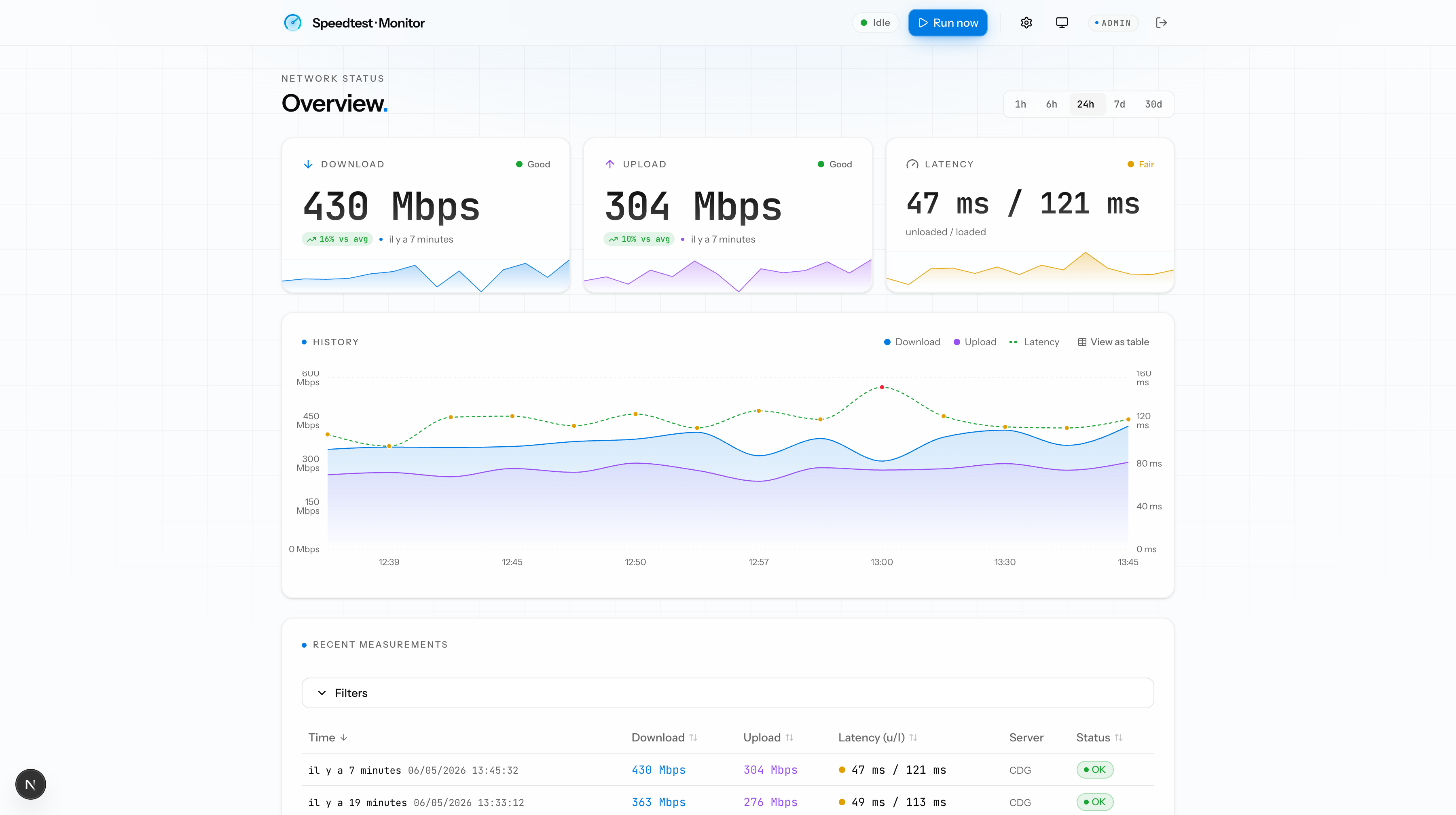Click the Overview heading
1456x815 pixels.
[334, 103]
